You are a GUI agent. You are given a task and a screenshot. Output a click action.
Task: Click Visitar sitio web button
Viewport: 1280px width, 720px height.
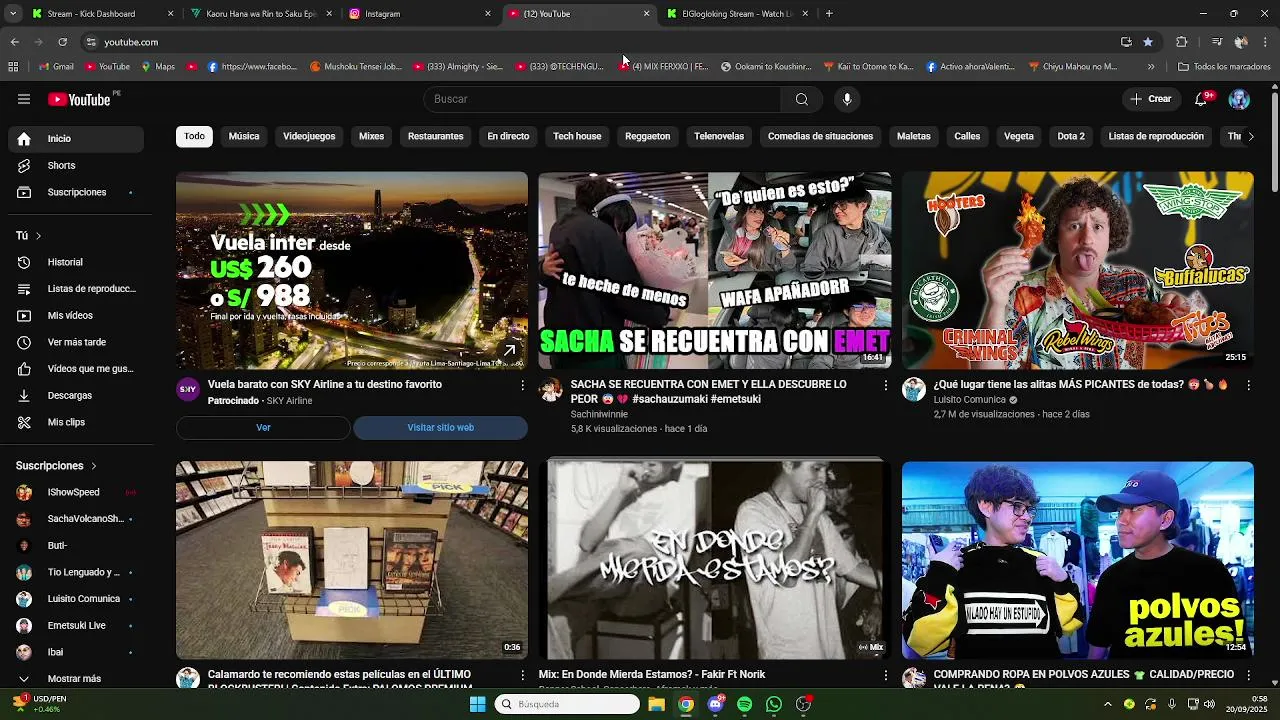(x=440, y=428)
